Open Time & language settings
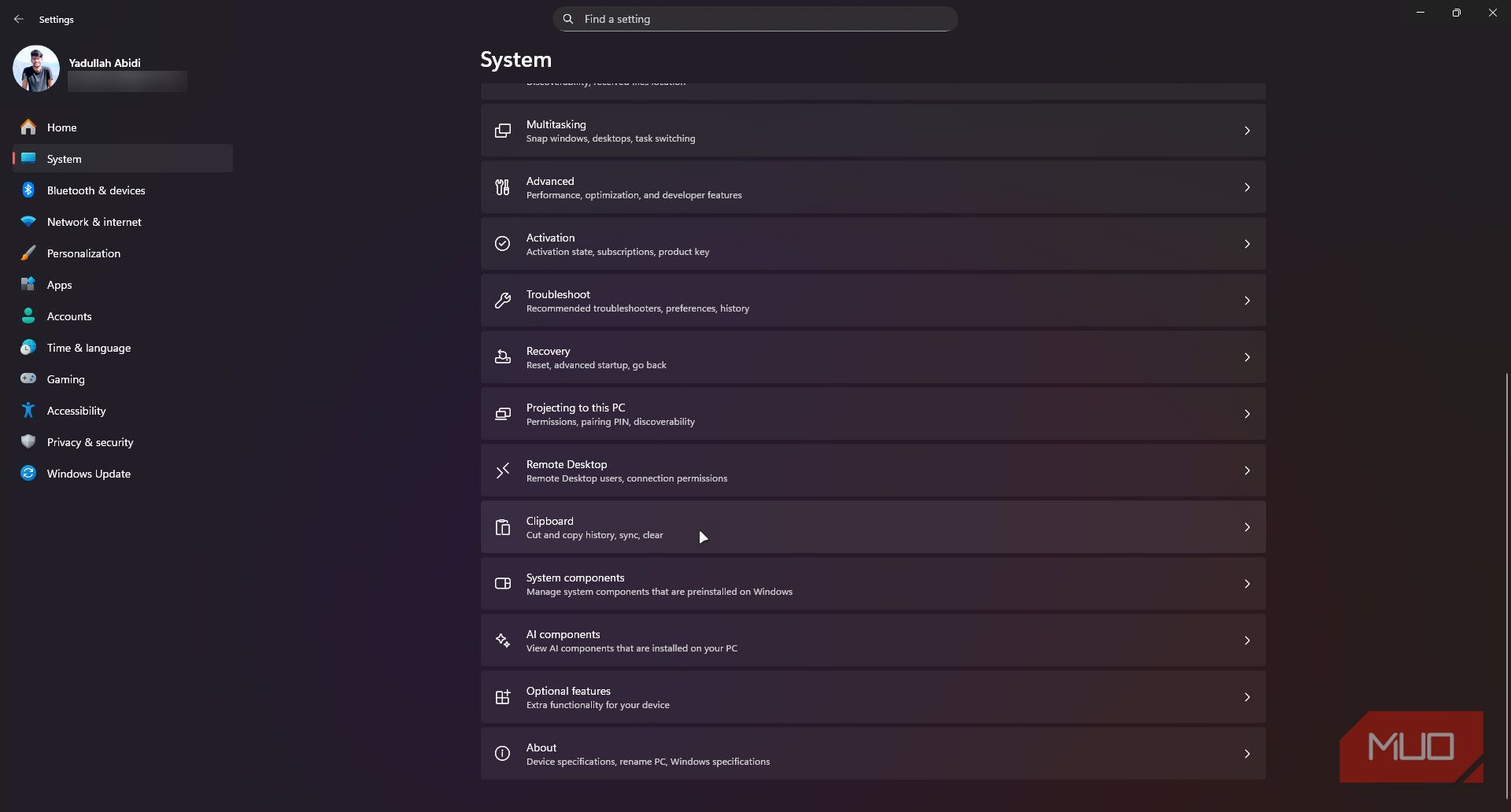1511x812 pixels. pos(123,347)
